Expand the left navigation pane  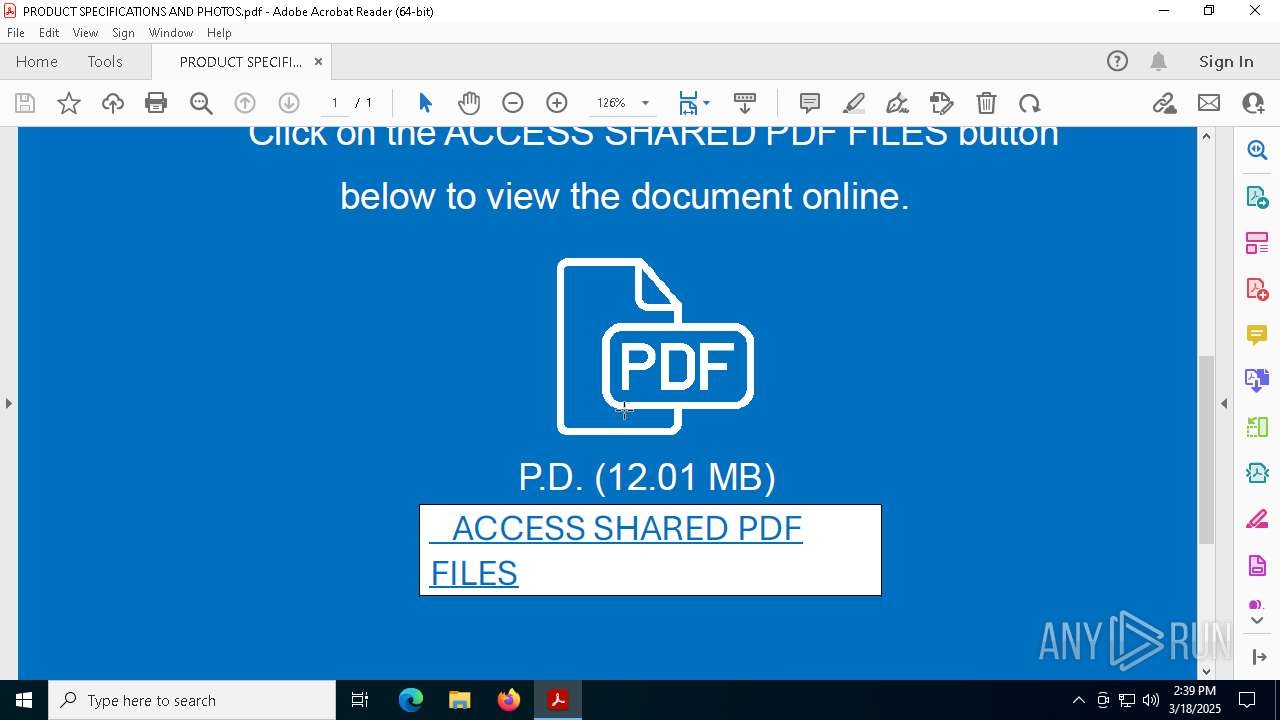point(8,403)
